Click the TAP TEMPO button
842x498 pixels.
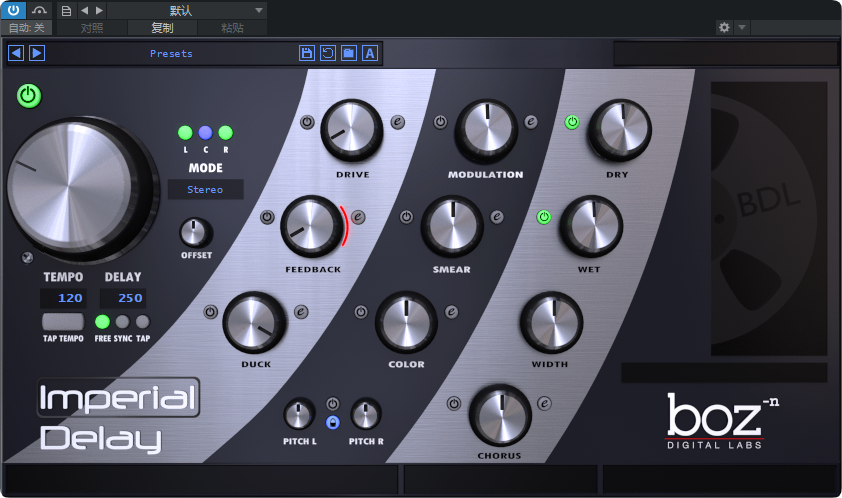coord(63,322)
